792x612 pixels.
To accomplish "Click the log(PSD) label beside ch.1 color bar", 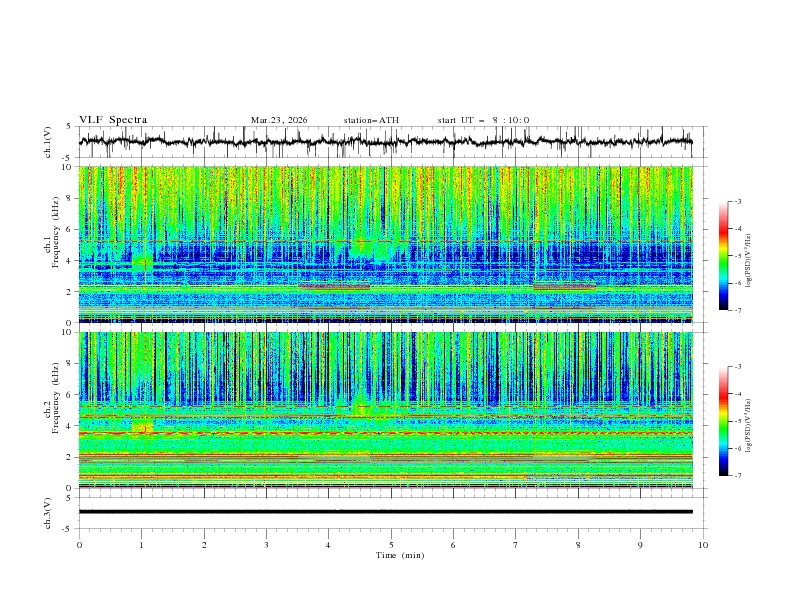I will click(x=750, y=261).
